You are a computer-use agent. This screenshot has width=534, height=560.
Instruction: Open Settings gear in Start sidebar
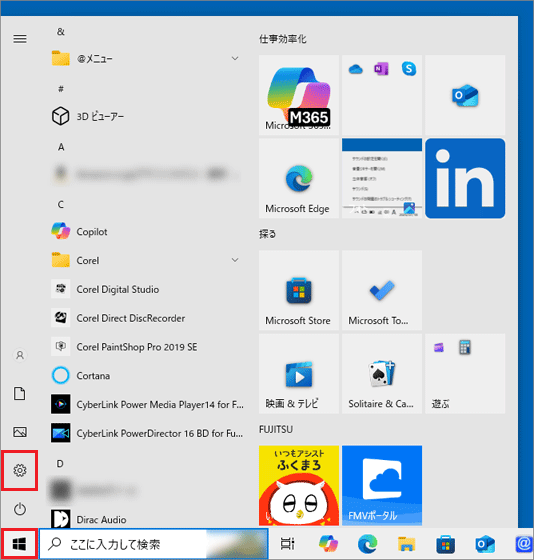click(x=20, y=470)
